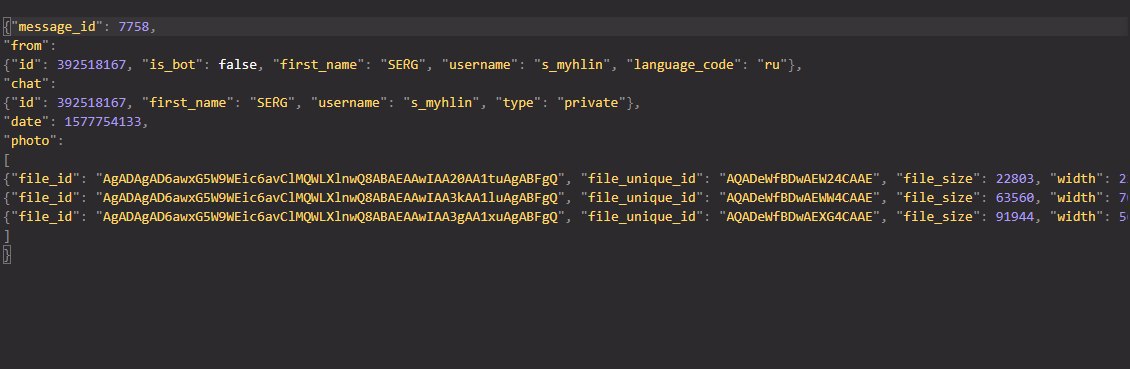Click "SERG" in the from object
The width and height of the screenshot is (1130, 369).
pos(407,65)
